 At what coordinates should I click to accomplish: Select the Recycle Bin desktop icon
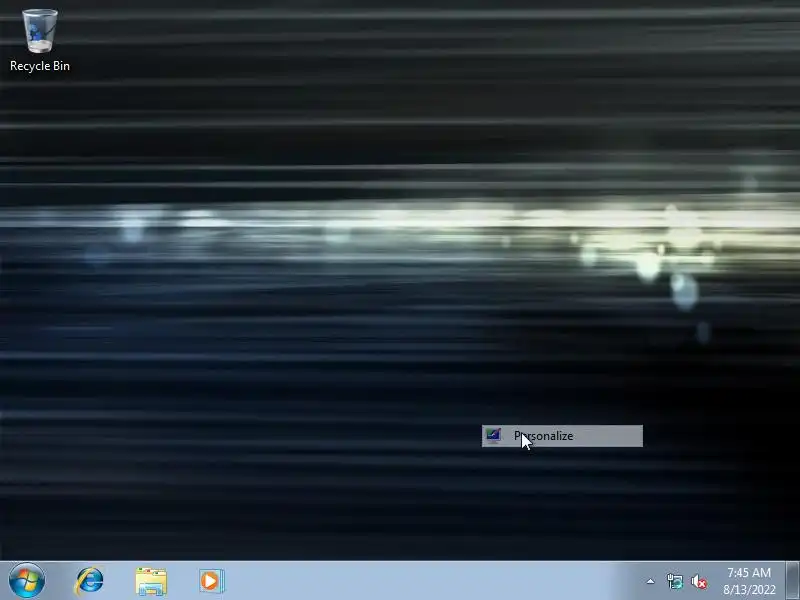pyautogui.click(x=40, y=40)
